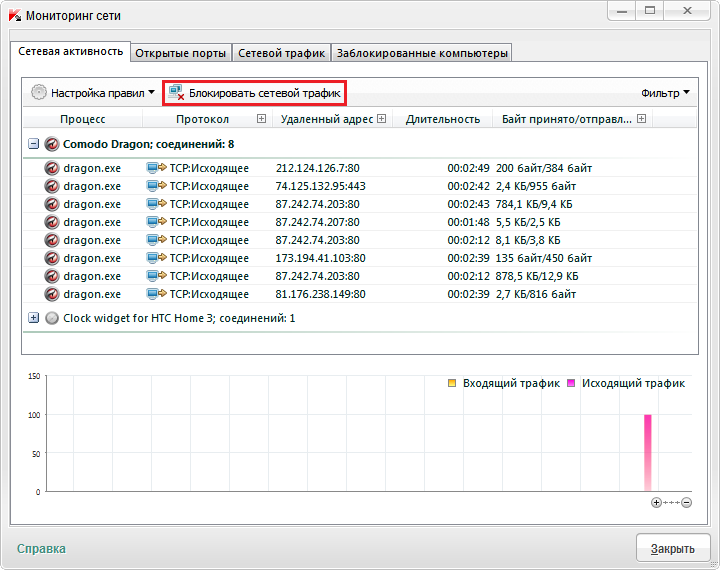Click the 2,4 КБ/955 байт value
Image resolution: width=720 pixels, height=570 pixels.
536,186
